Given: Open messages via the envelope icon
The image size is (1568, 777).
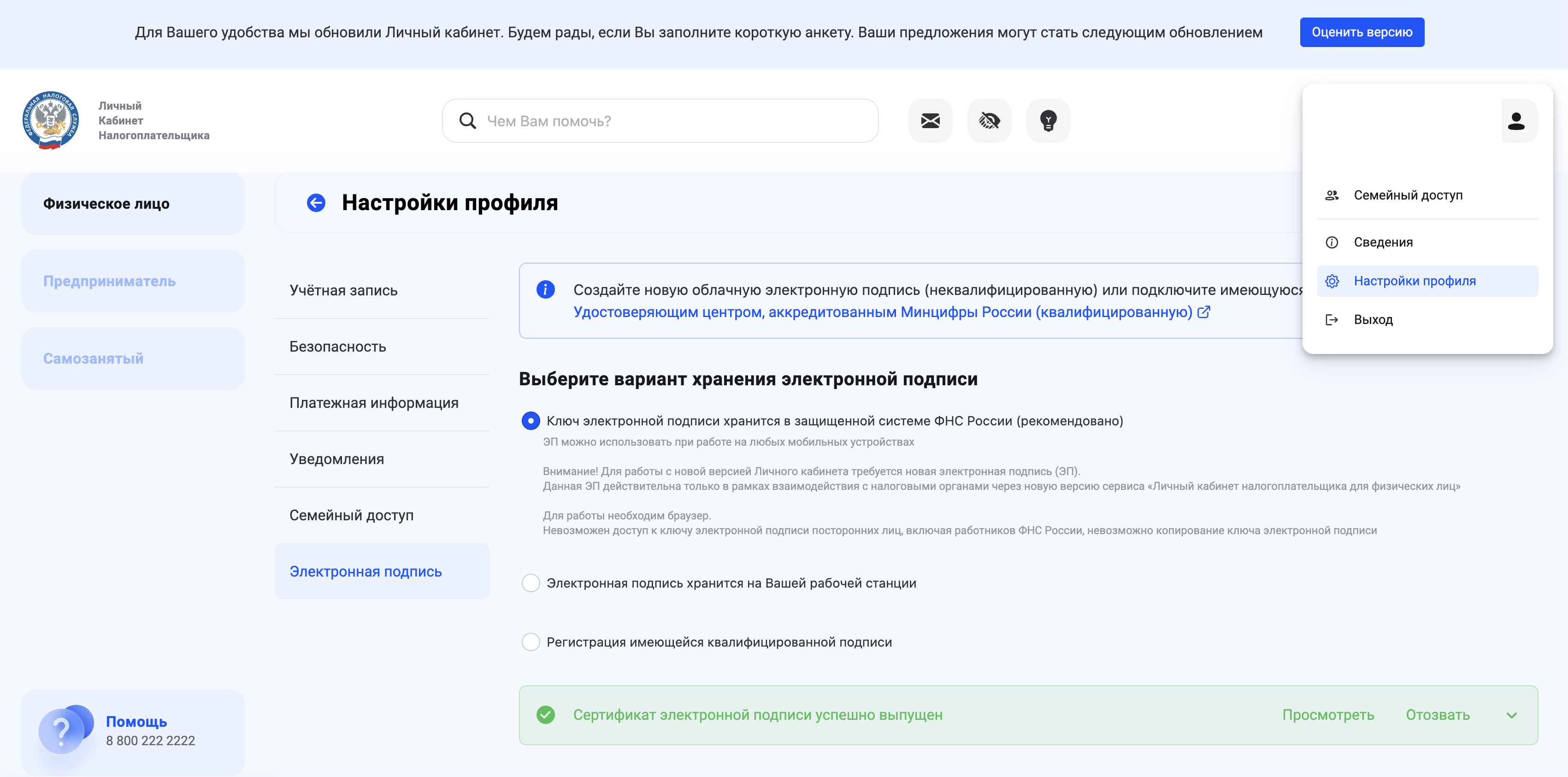Looking at the screenshot, I should (930, 121).
